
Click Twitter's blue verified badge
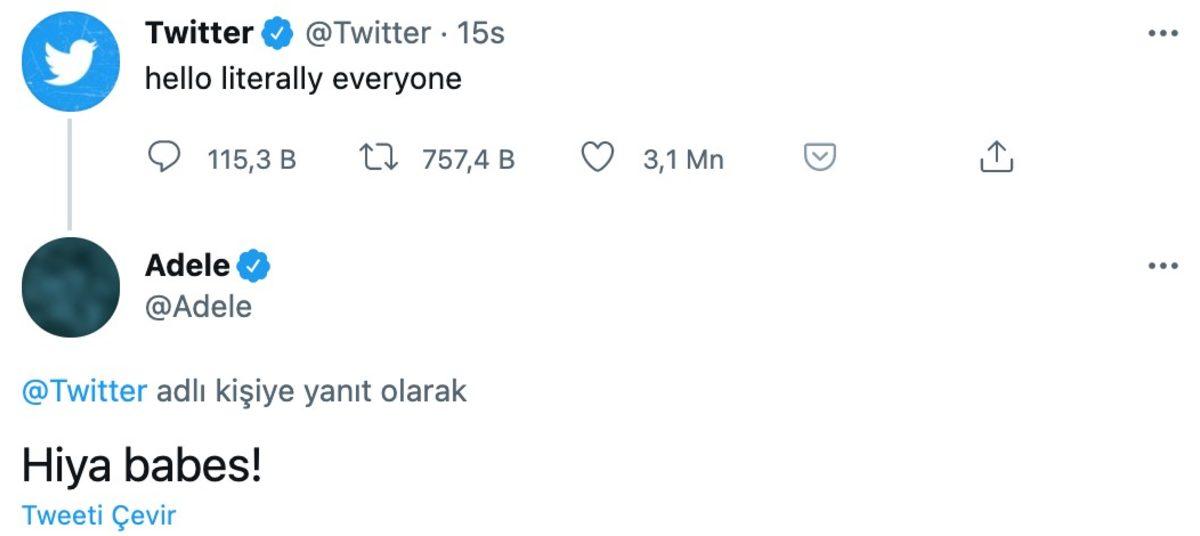(277, 34)
